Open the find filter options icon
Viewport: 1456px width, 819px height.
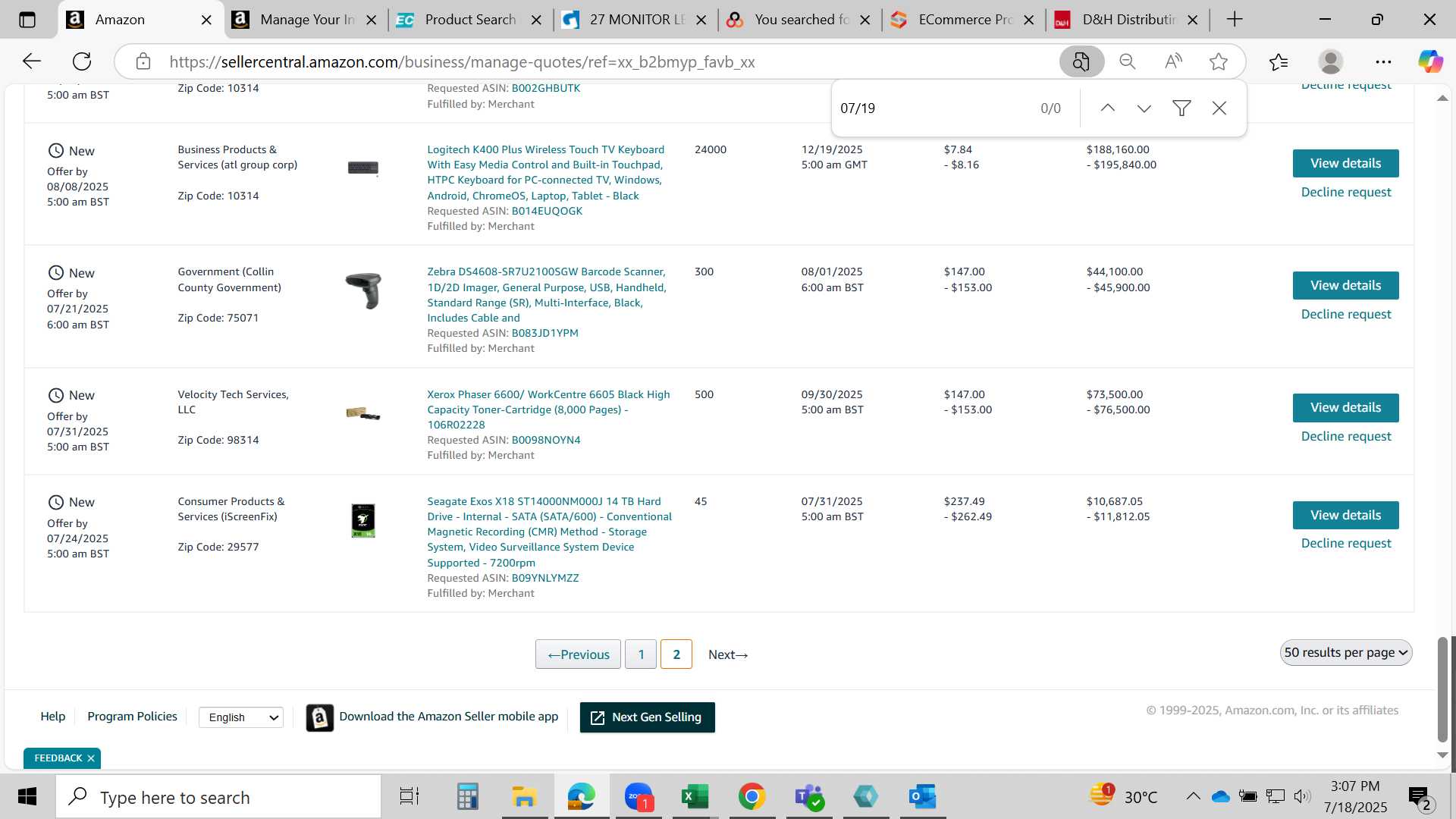click(1181, 108)
